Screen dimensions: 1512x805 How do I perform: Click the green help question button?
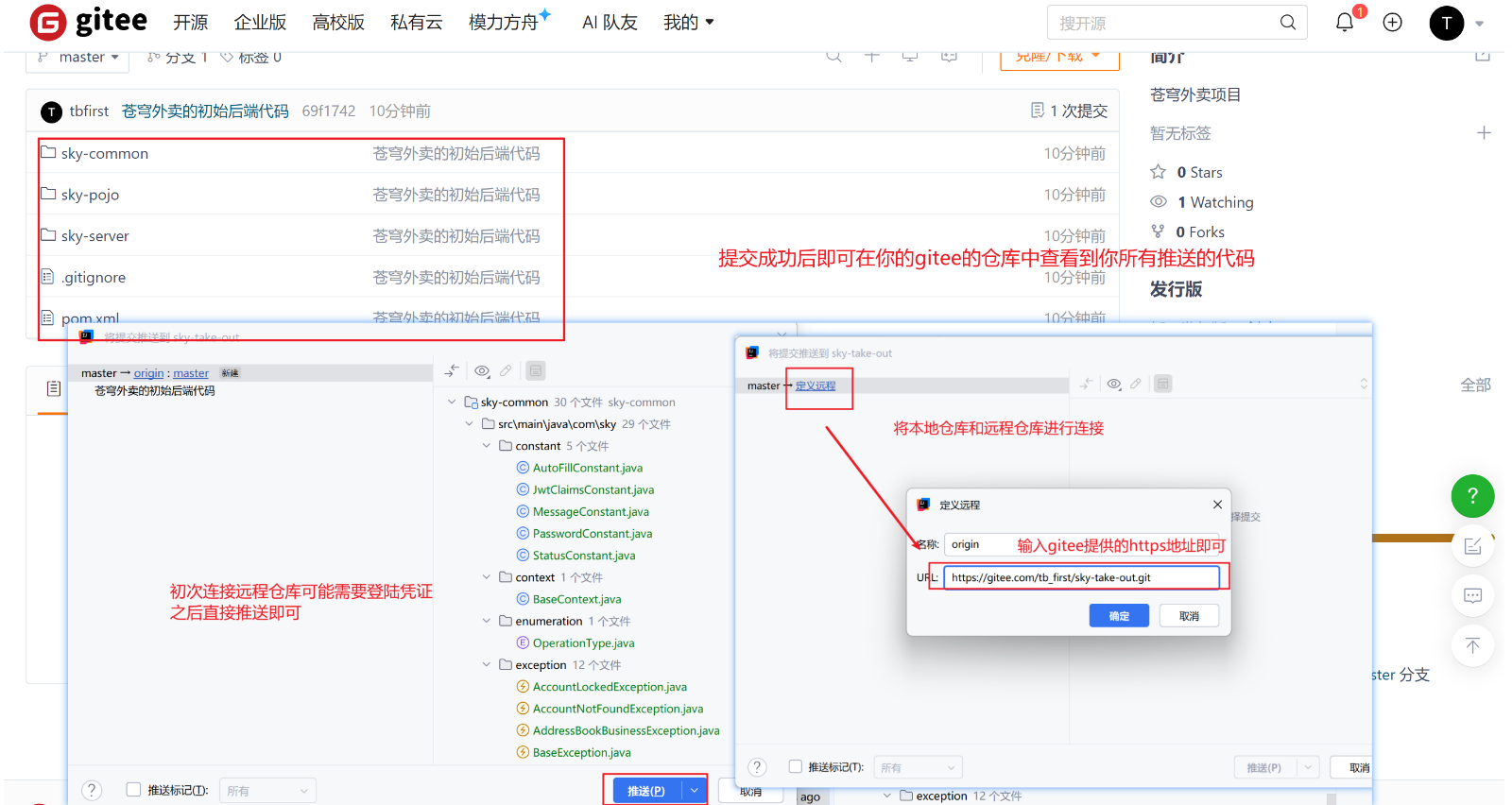[x=1472, y=496]
